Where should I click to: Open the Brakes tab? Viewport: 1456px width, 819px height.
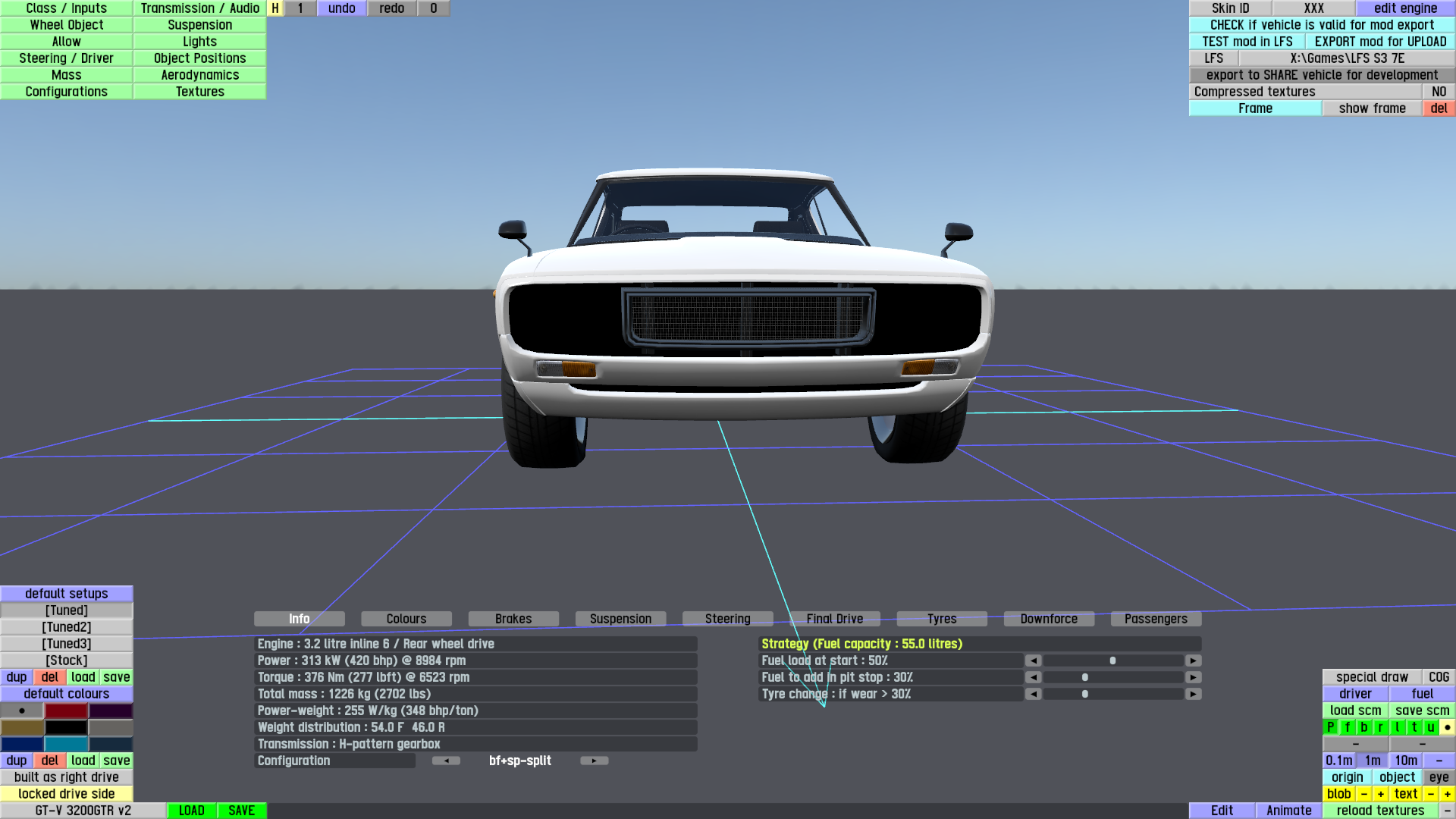(x=513, y=619)
